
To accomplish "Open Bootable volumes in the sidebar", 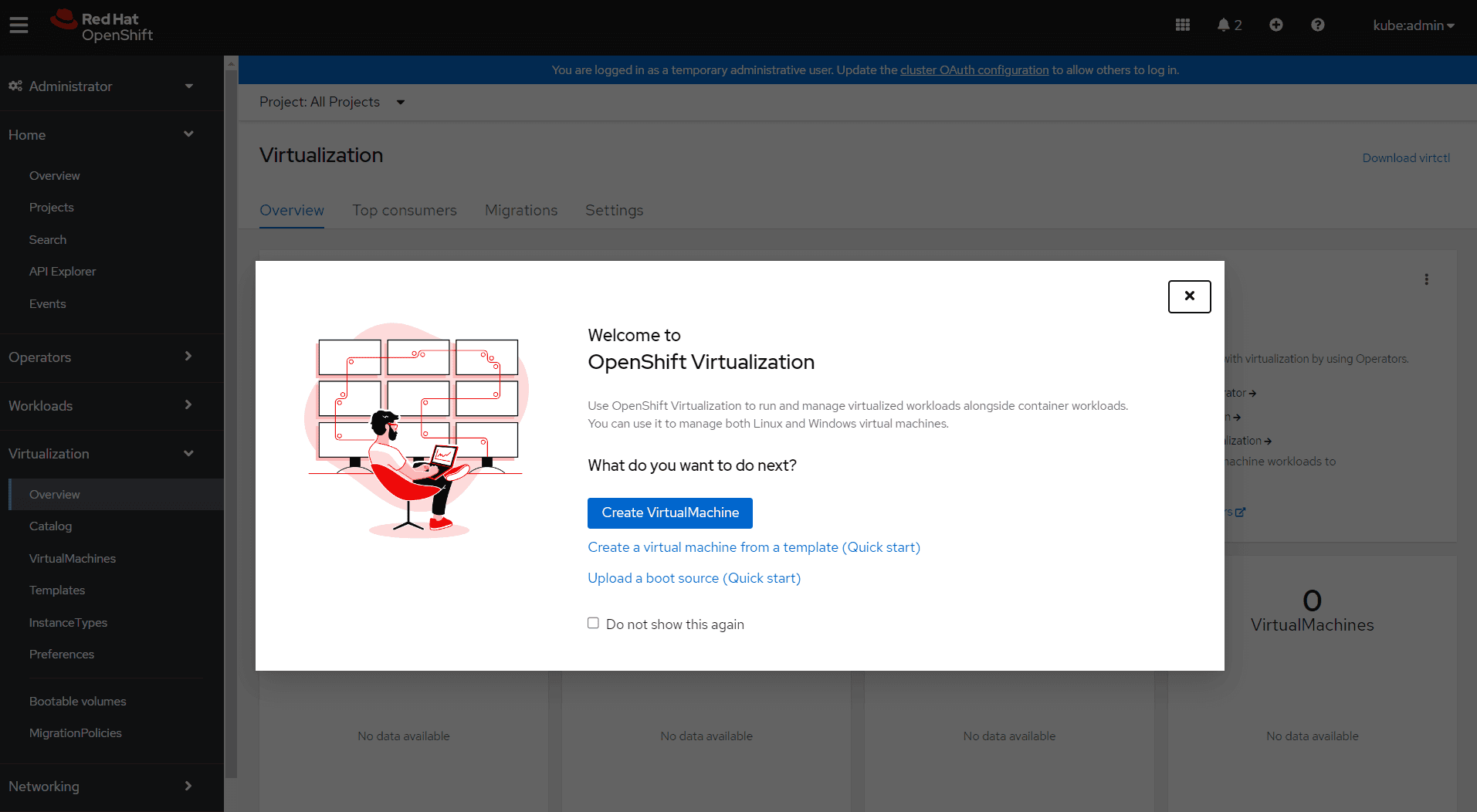I will tap(78, 701).
